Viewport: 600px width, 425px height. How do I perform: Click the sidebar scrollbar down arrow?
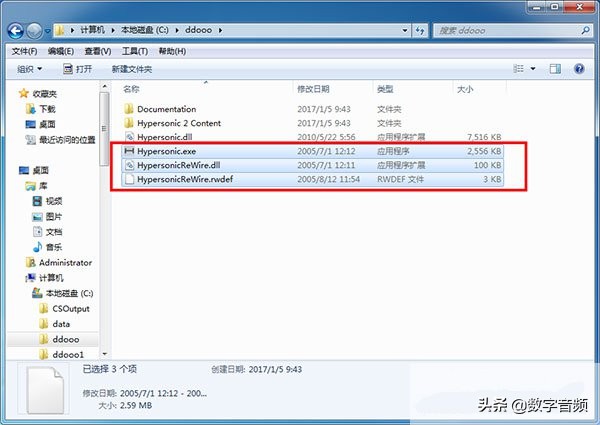(x=104, y=354)
